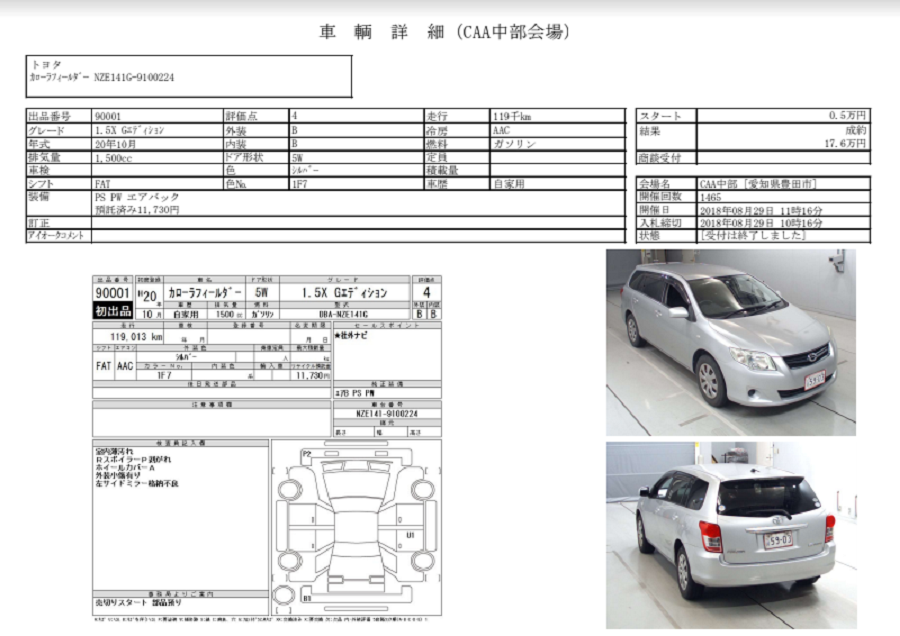The height and width of the screenshot is (636, 900).
Task: Click the model code DBA-NZE141G on sheet
Action: (x=343, y=315)
